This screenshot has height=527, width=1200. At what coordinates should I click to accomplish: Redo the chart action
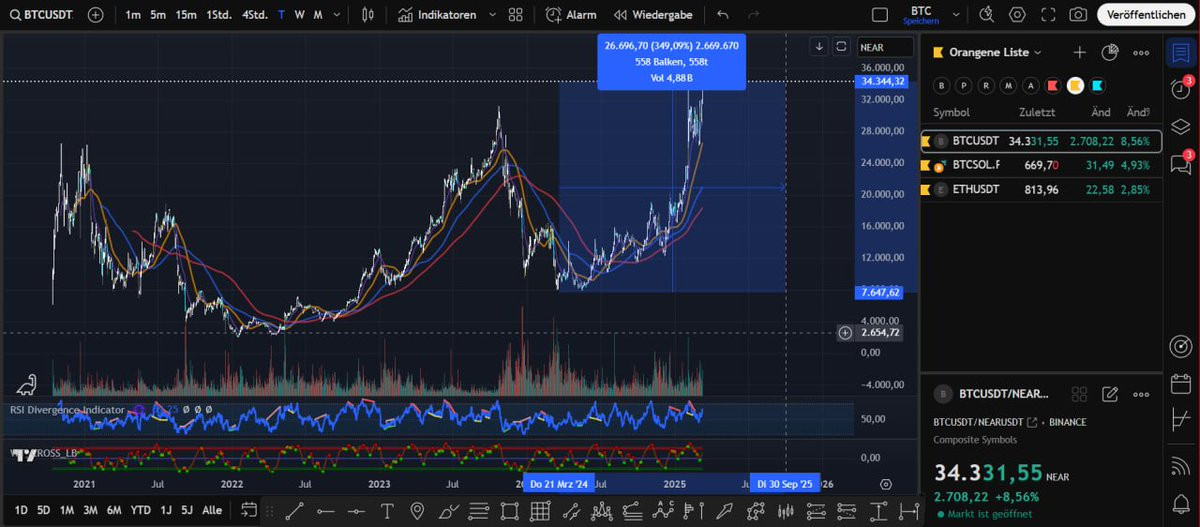pyautogui.click(x=753, y=15)
